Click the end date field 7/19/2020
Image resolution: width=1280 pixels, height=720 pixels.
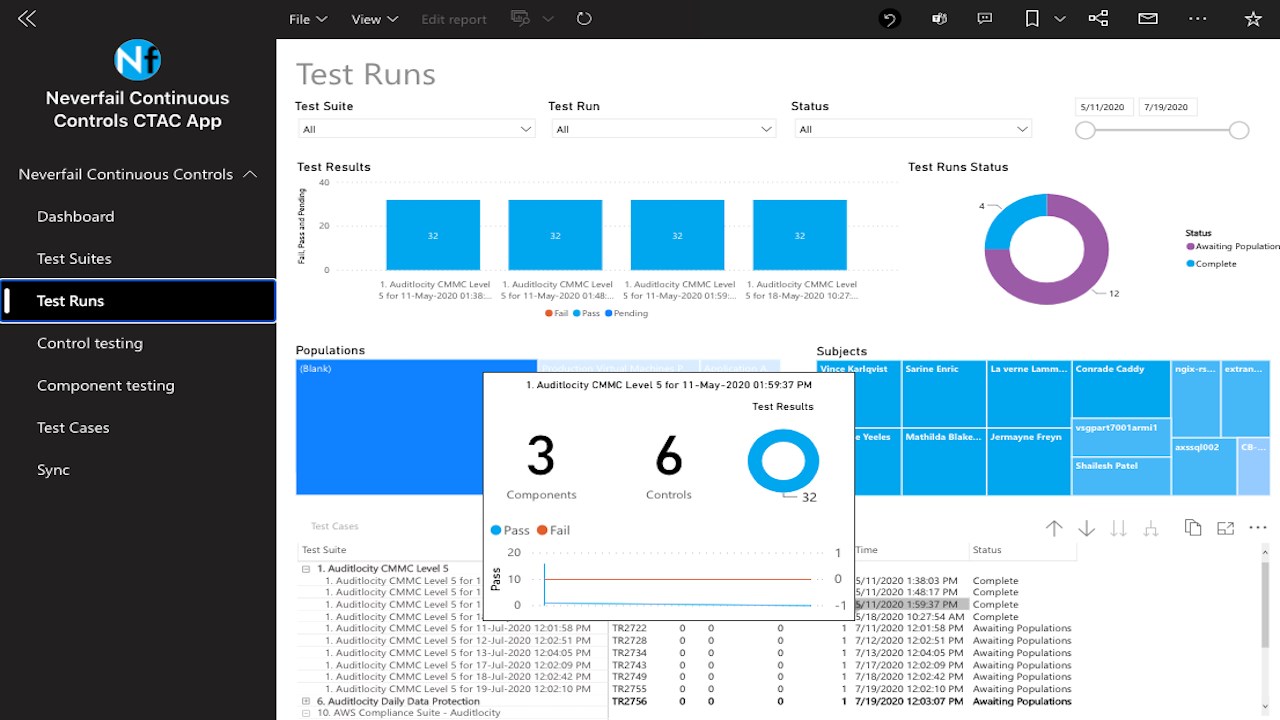point(1167,107)
